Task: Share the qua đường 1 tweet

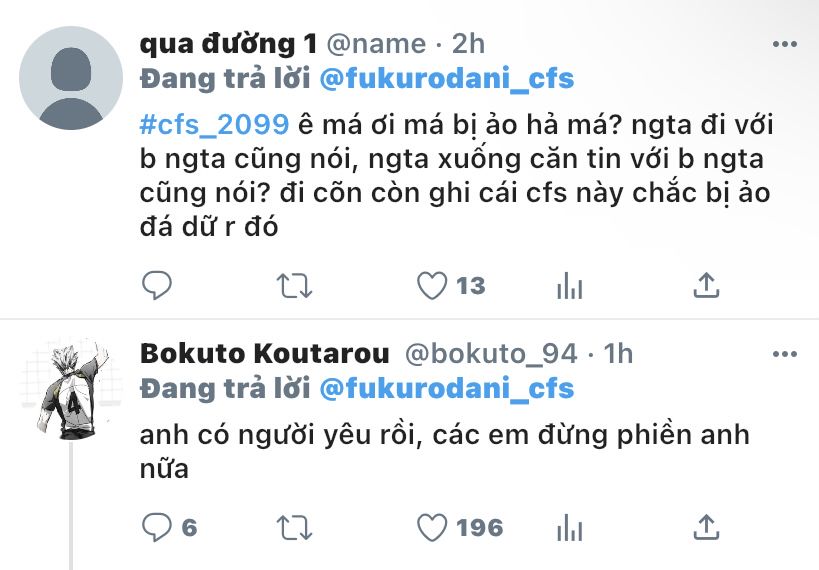Action: 706,285
